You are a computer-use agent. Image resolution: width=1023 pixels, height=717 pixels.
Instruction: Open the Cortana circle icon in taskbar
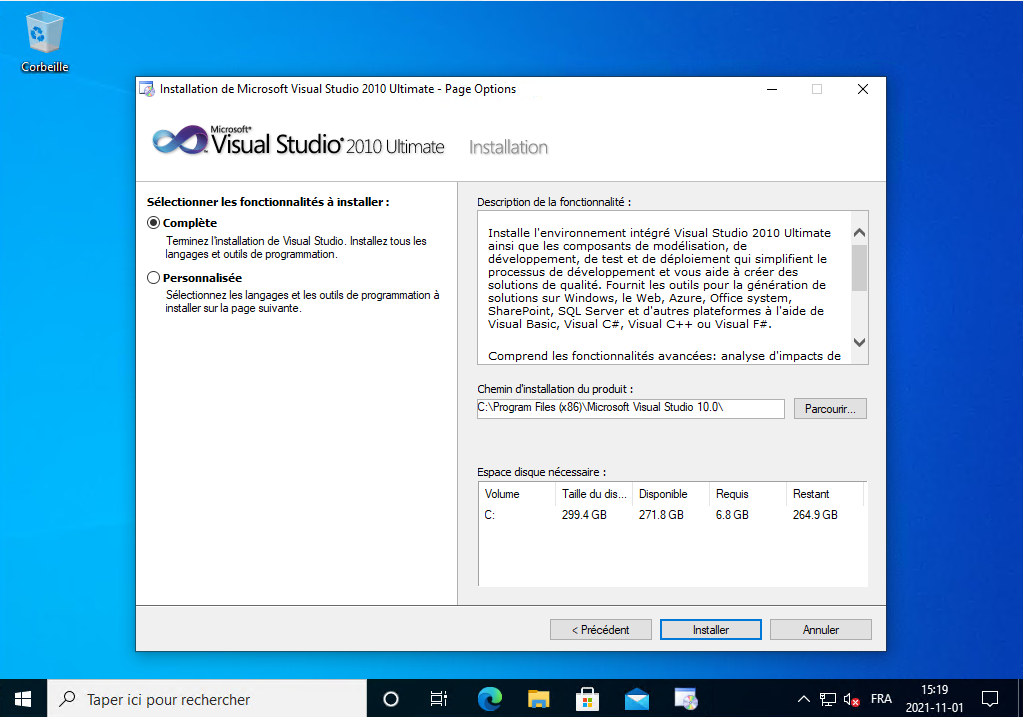point(391,699)
